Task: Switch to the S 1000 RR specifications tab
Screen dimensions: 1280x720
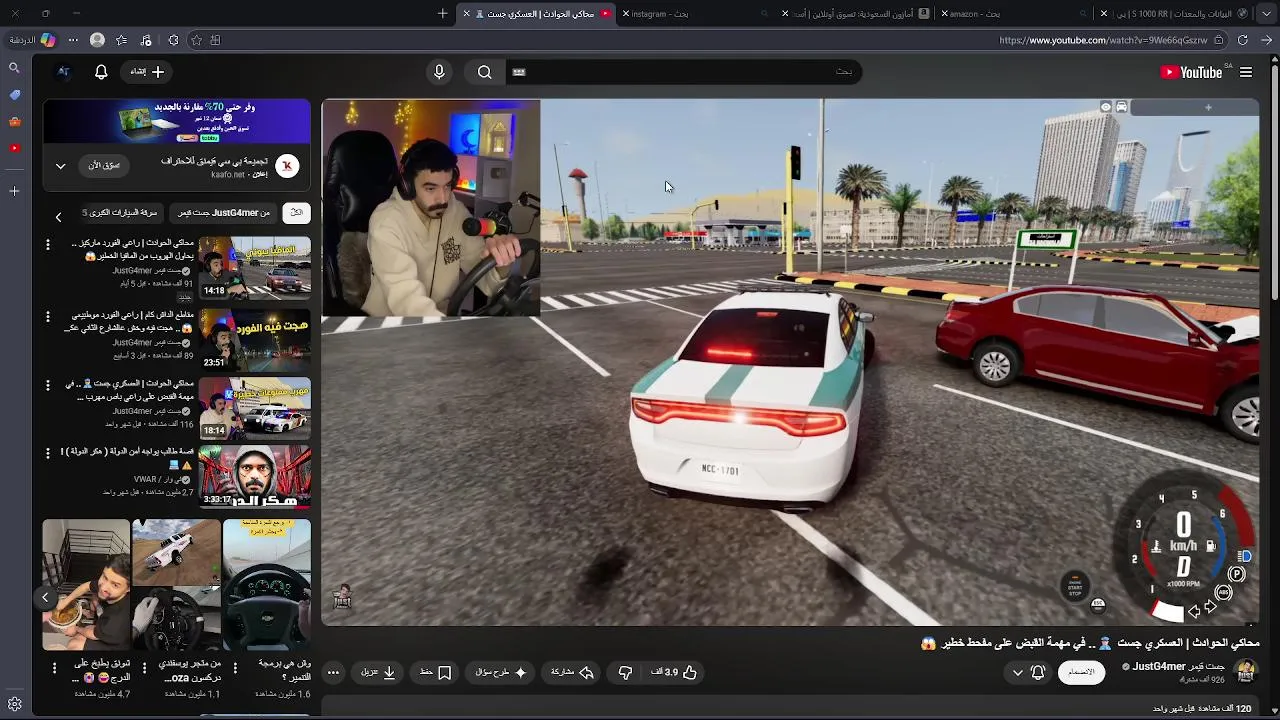Action: pos(1176,13)
